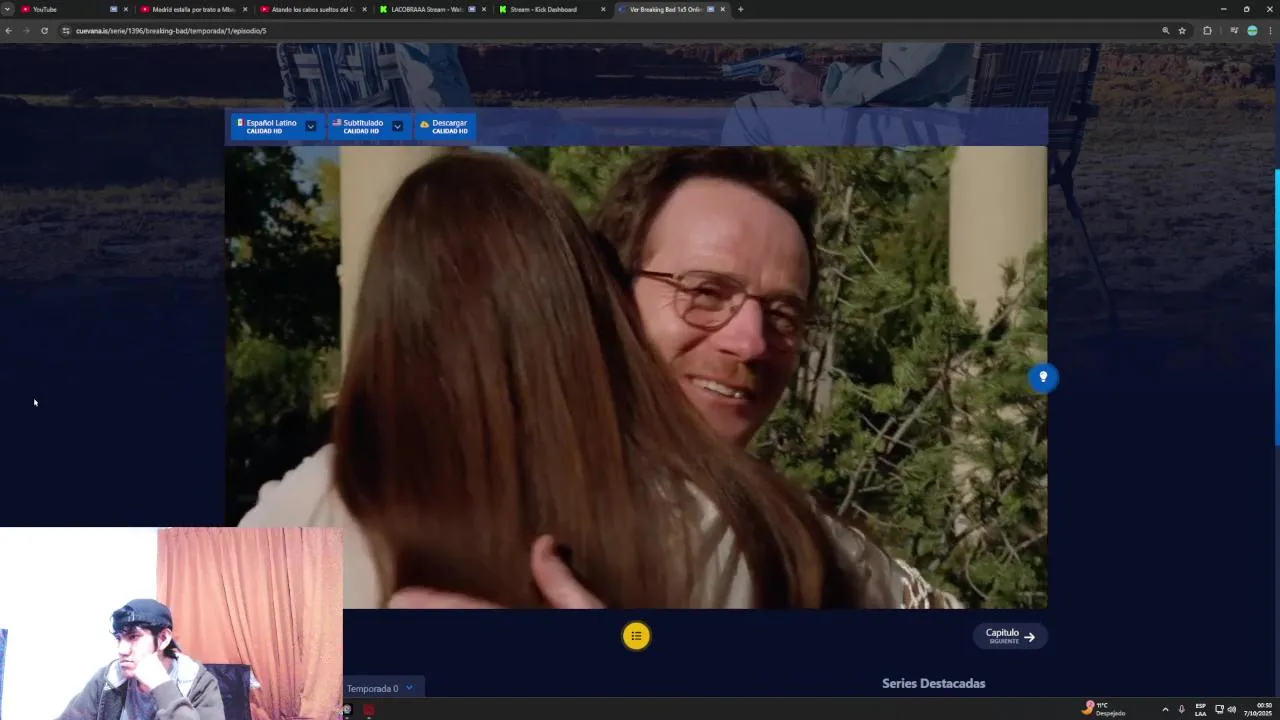1280x720 pixels.
Task: Click the browser back arrow
Action: (x=8, y=31)
